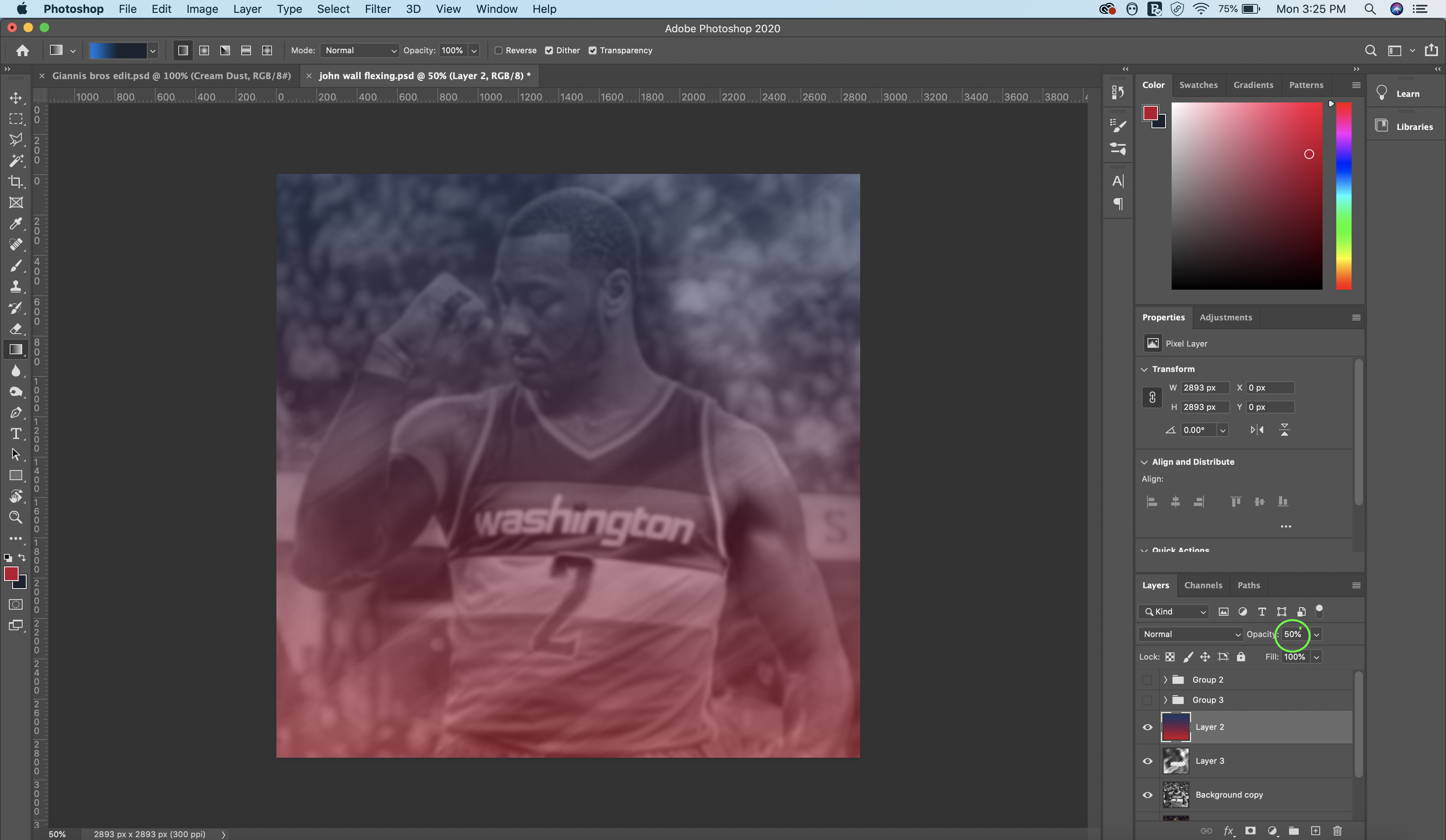Pick a color in the Color field
The image size is (1446, 840).
click(1247, 196)
